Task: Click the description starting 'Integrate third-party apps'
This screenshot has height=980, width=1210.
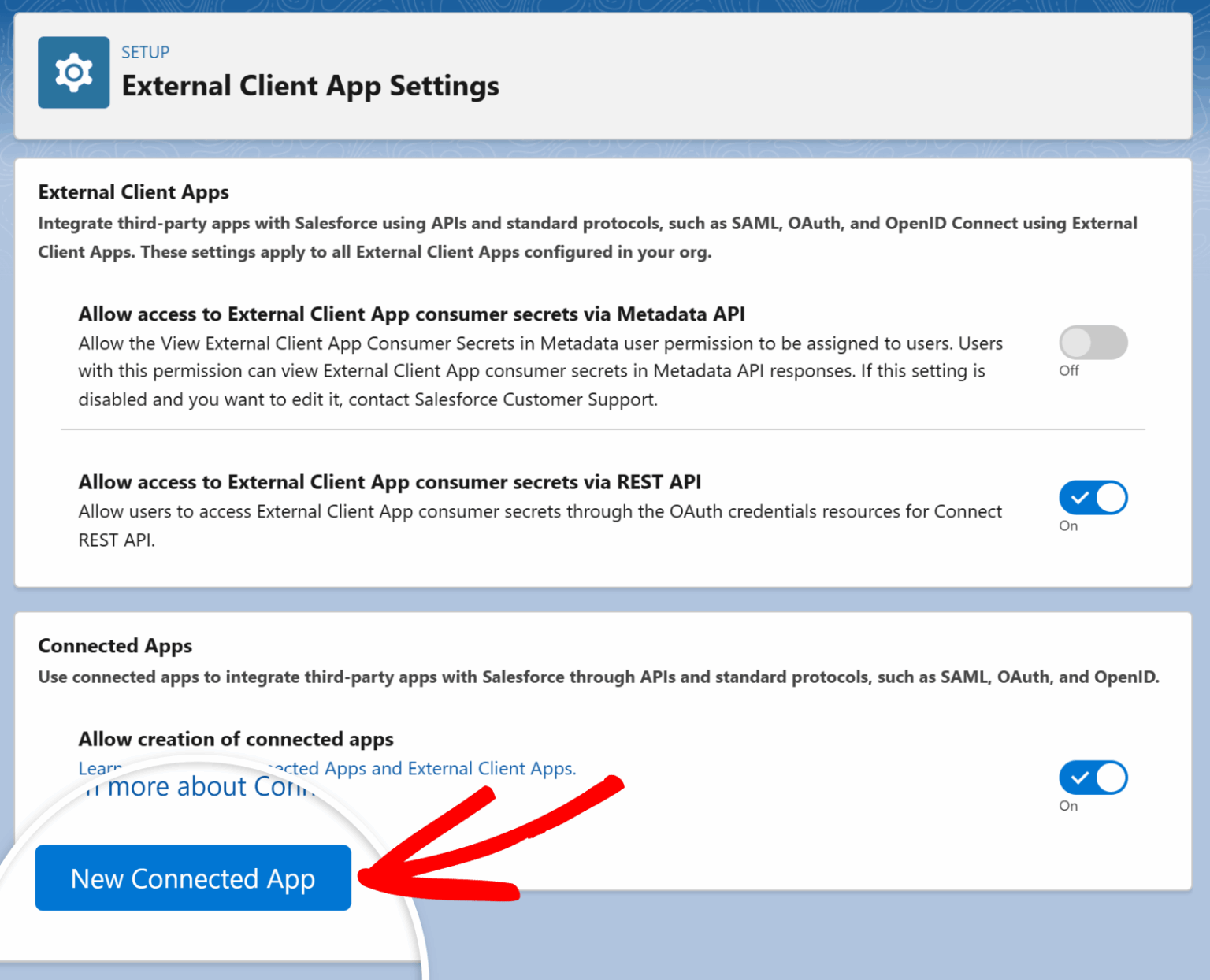Action: tap(588, 237)
